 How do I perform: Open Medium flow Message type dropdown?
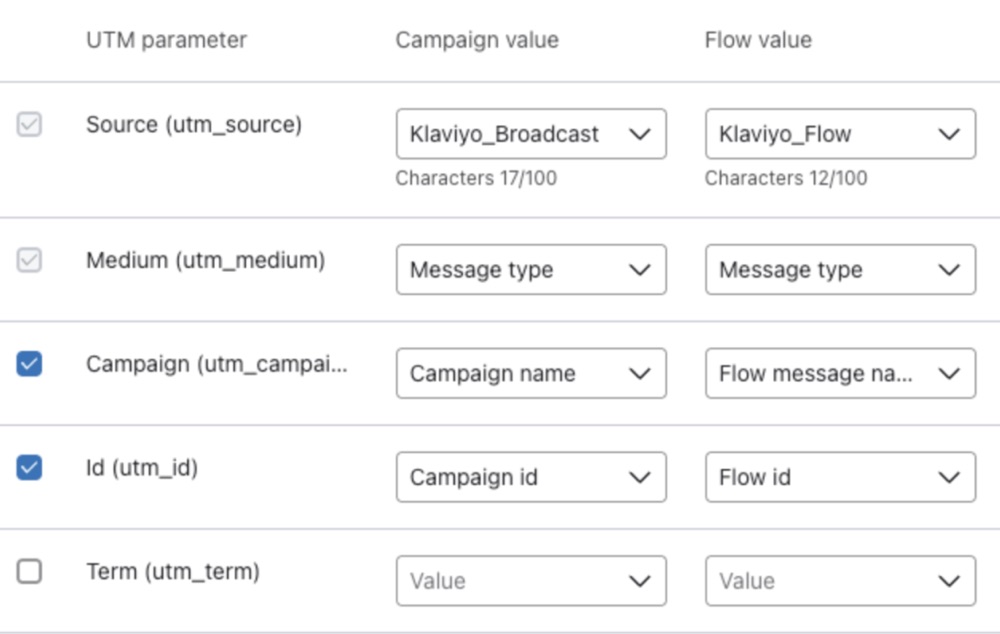[840, 270]
